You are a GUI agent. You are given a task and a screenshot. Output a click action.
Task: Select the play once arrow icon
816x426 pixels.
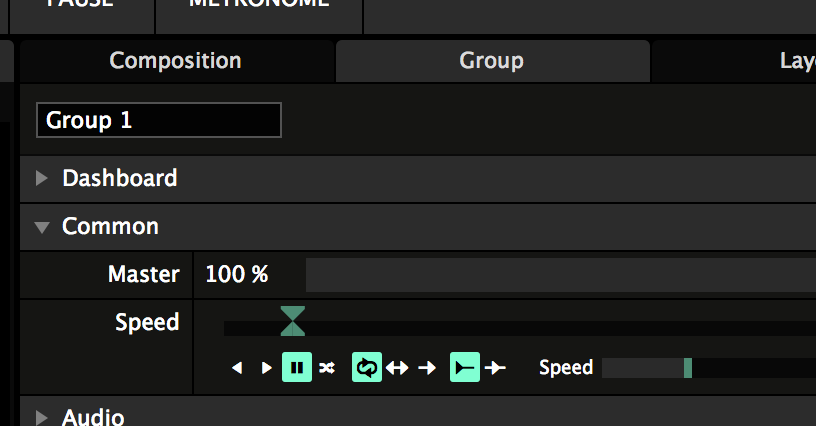[x=427, y=368]
